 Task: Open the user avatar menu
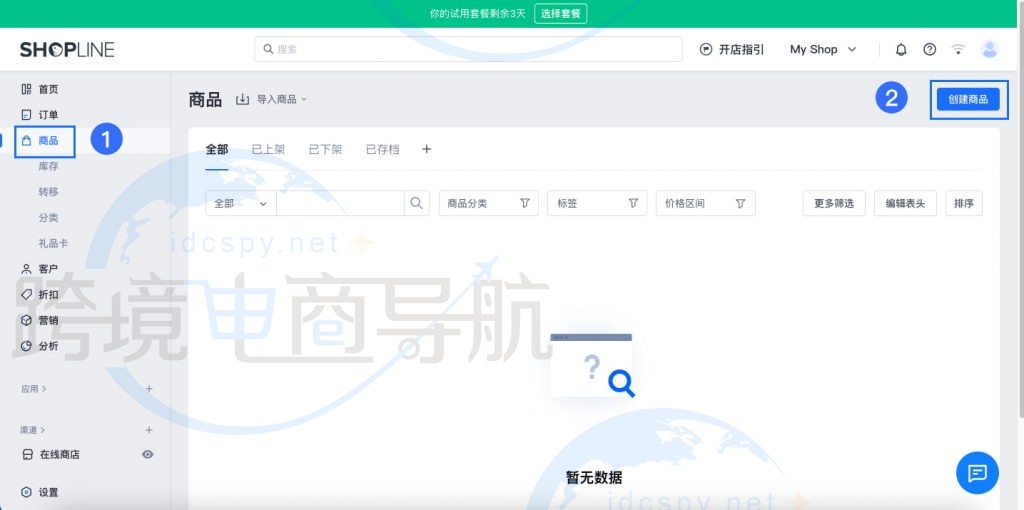989,50
